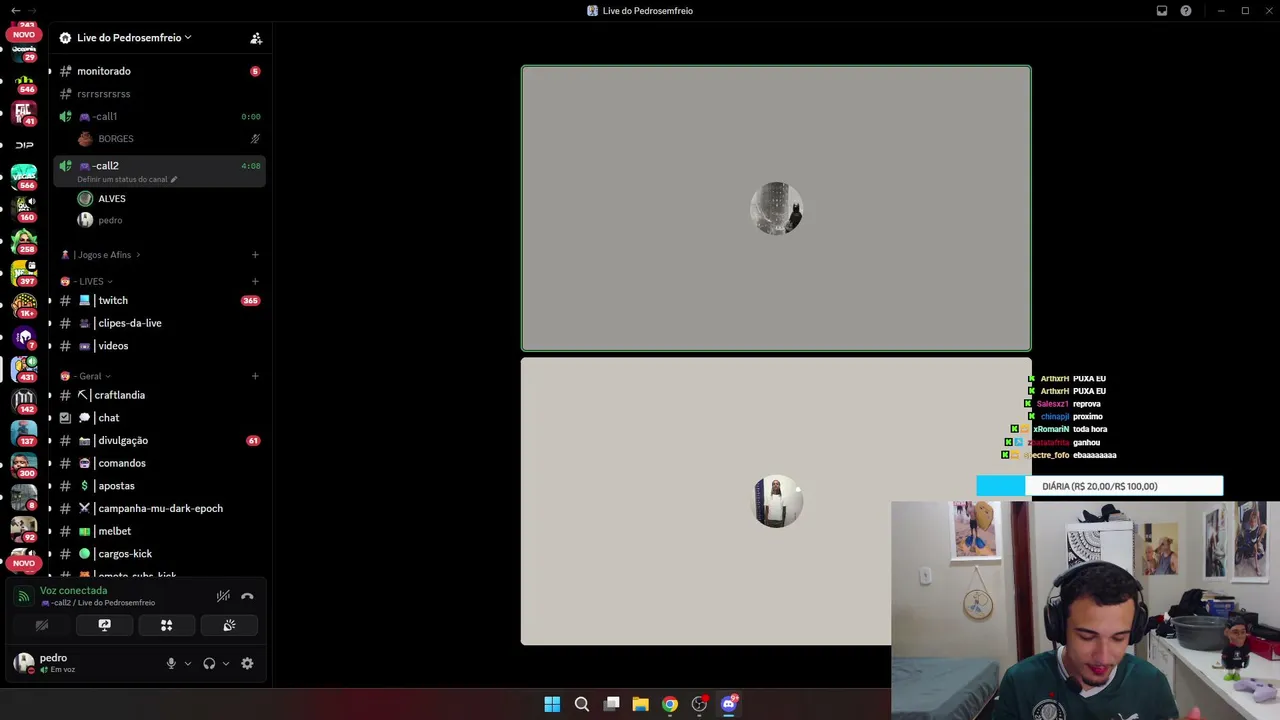Jump to new mentions via bottom NOVO pill
This screenshot has width=1280, height=720.
coord(24,563)
